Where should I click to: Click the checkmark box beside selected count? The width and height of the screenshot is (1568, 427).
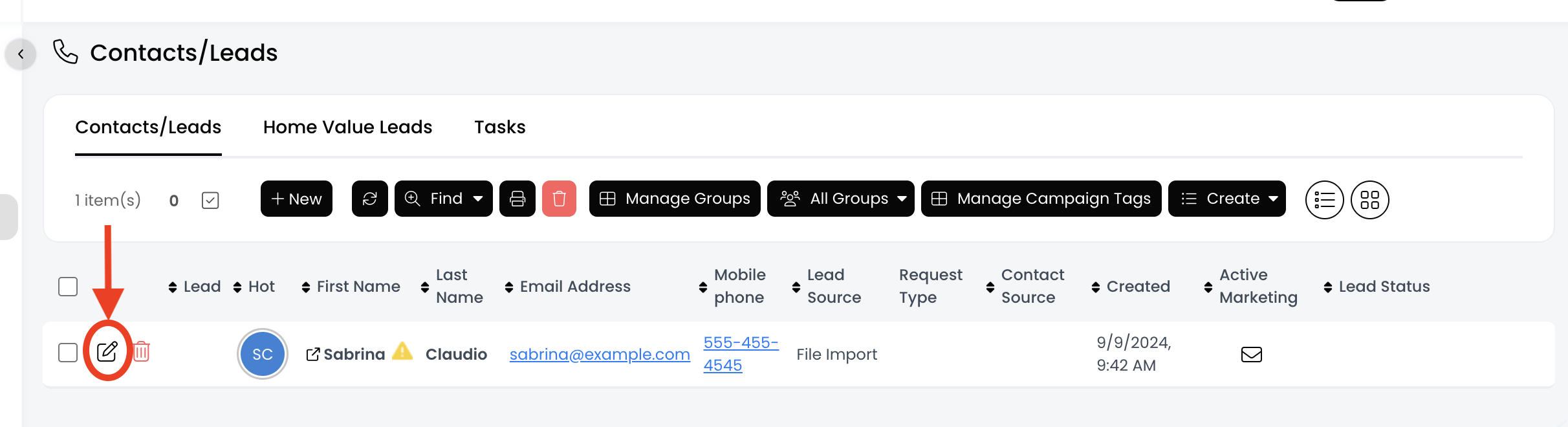(210, 201)
